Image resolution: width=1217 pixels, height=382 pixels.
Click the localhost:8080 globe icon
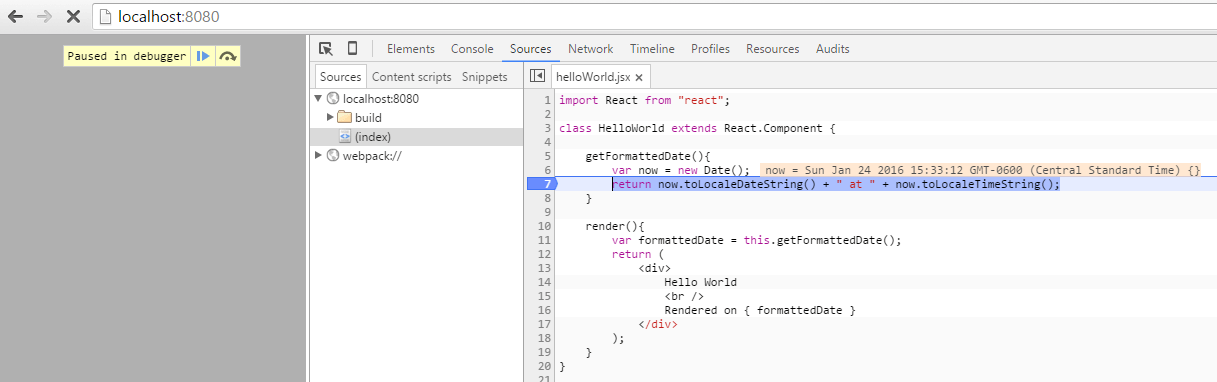333,99
